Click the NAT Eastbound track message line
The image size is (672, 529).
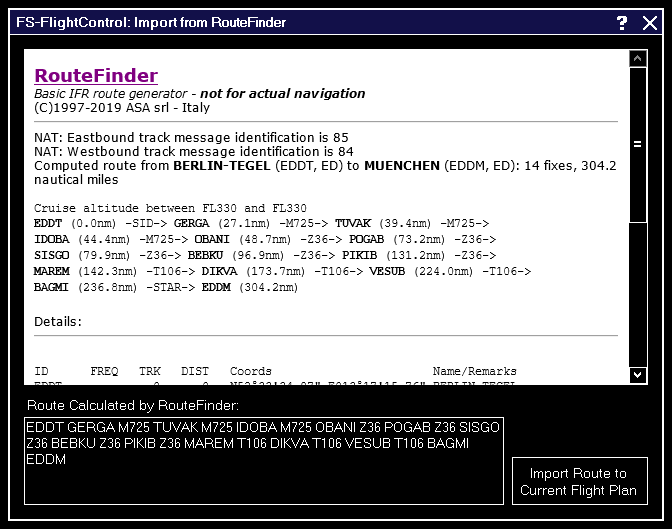pos(191,138)
